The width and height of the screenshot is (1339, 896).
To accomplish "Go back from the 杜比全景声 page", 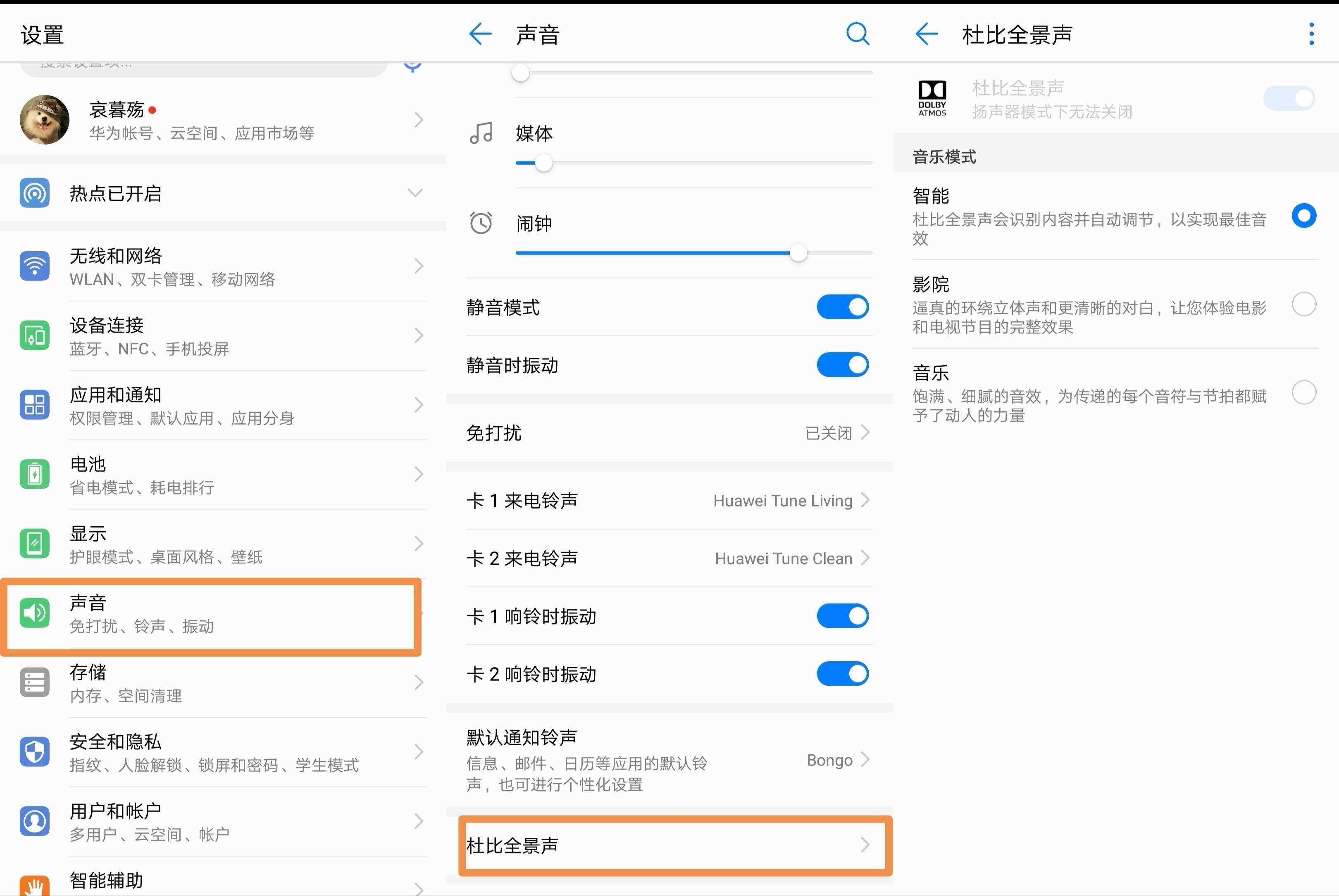I will tap(926, 34).
